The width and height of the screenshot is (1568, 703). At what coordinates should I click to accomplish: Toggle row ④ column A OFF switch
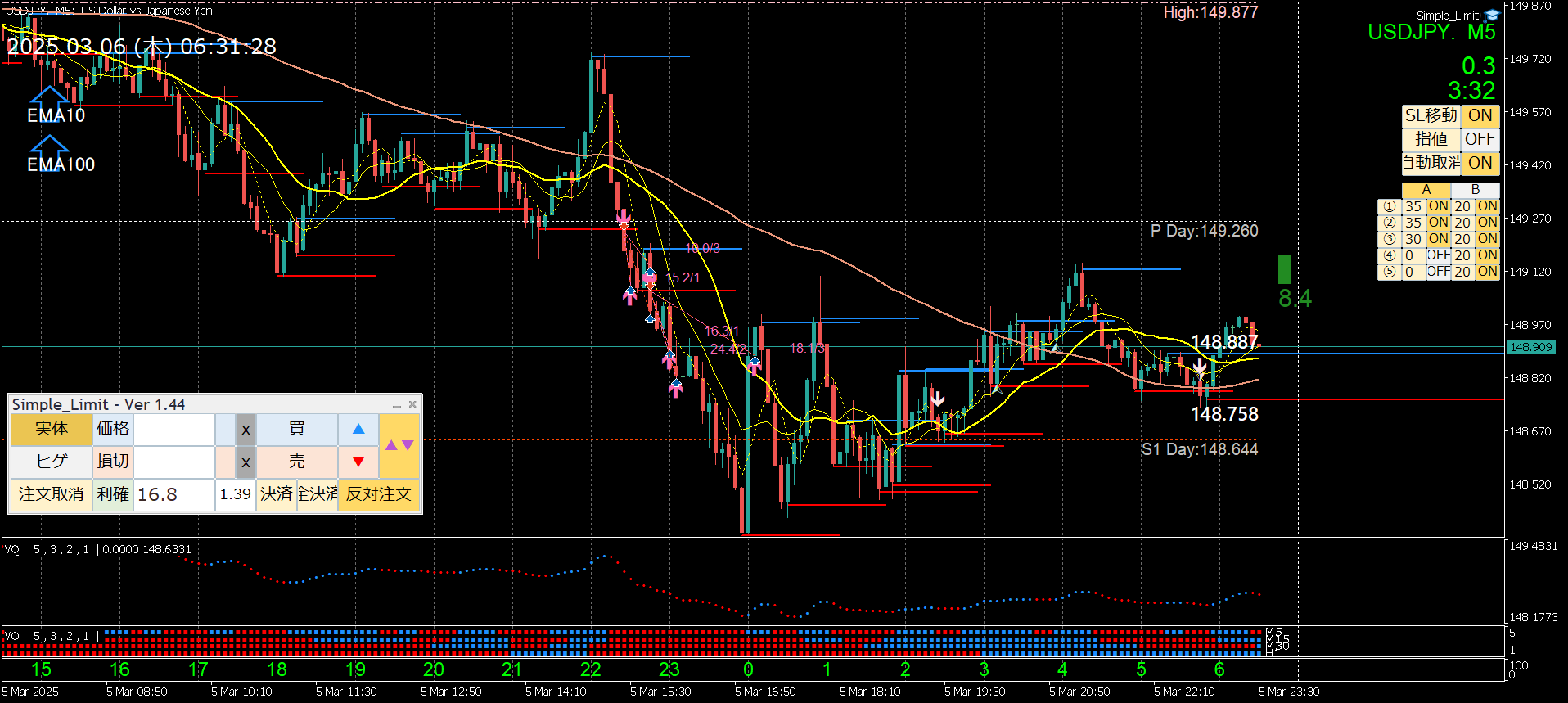click(1438, 255)
